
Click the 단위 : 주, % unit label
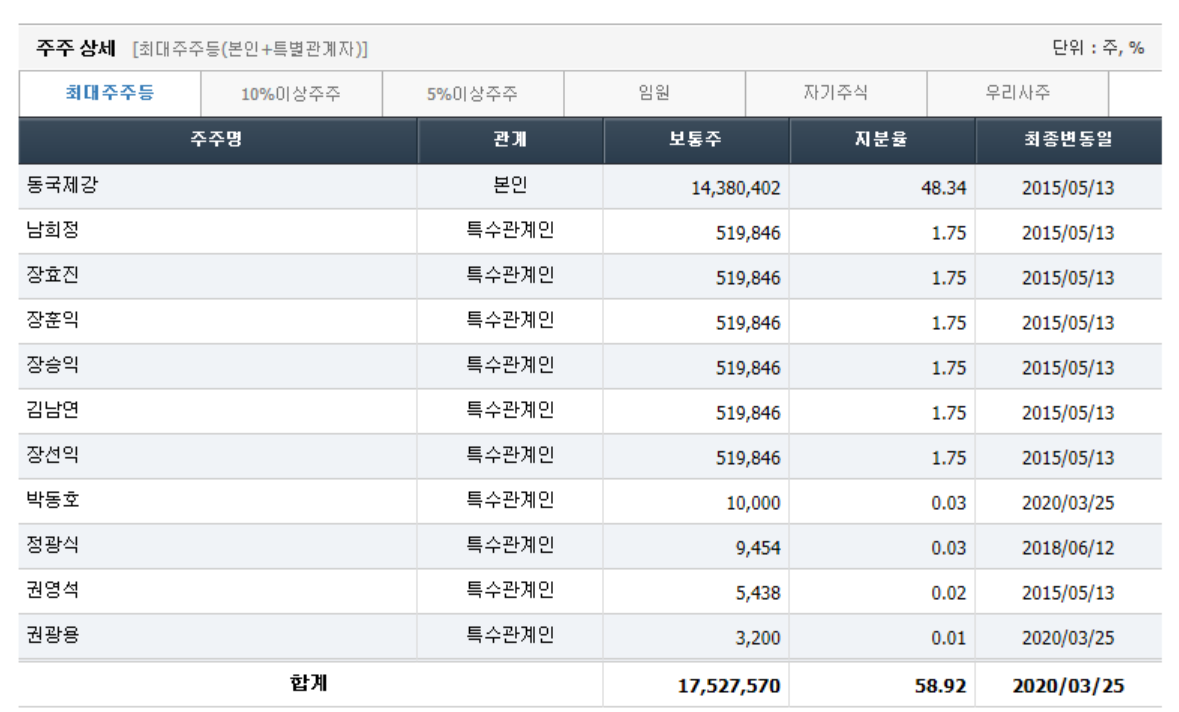[1098, 48]
